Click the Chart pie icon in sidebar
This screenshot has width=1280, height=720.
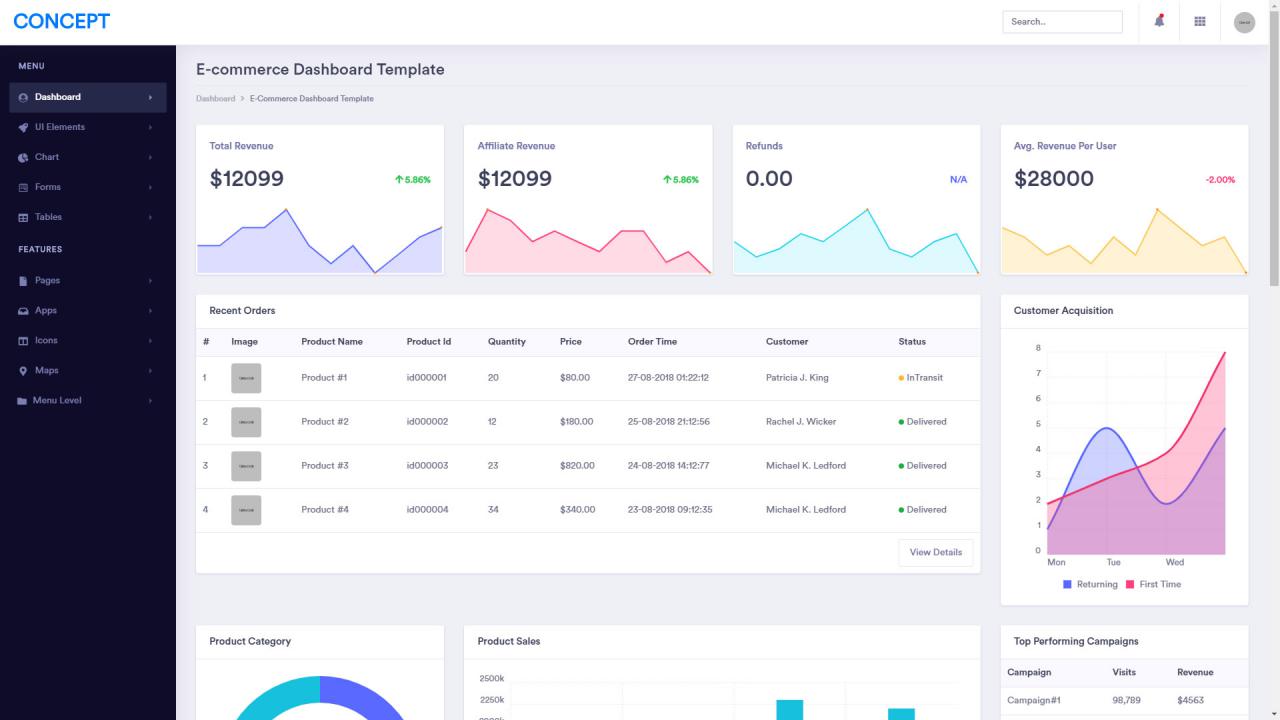point(23,157)
